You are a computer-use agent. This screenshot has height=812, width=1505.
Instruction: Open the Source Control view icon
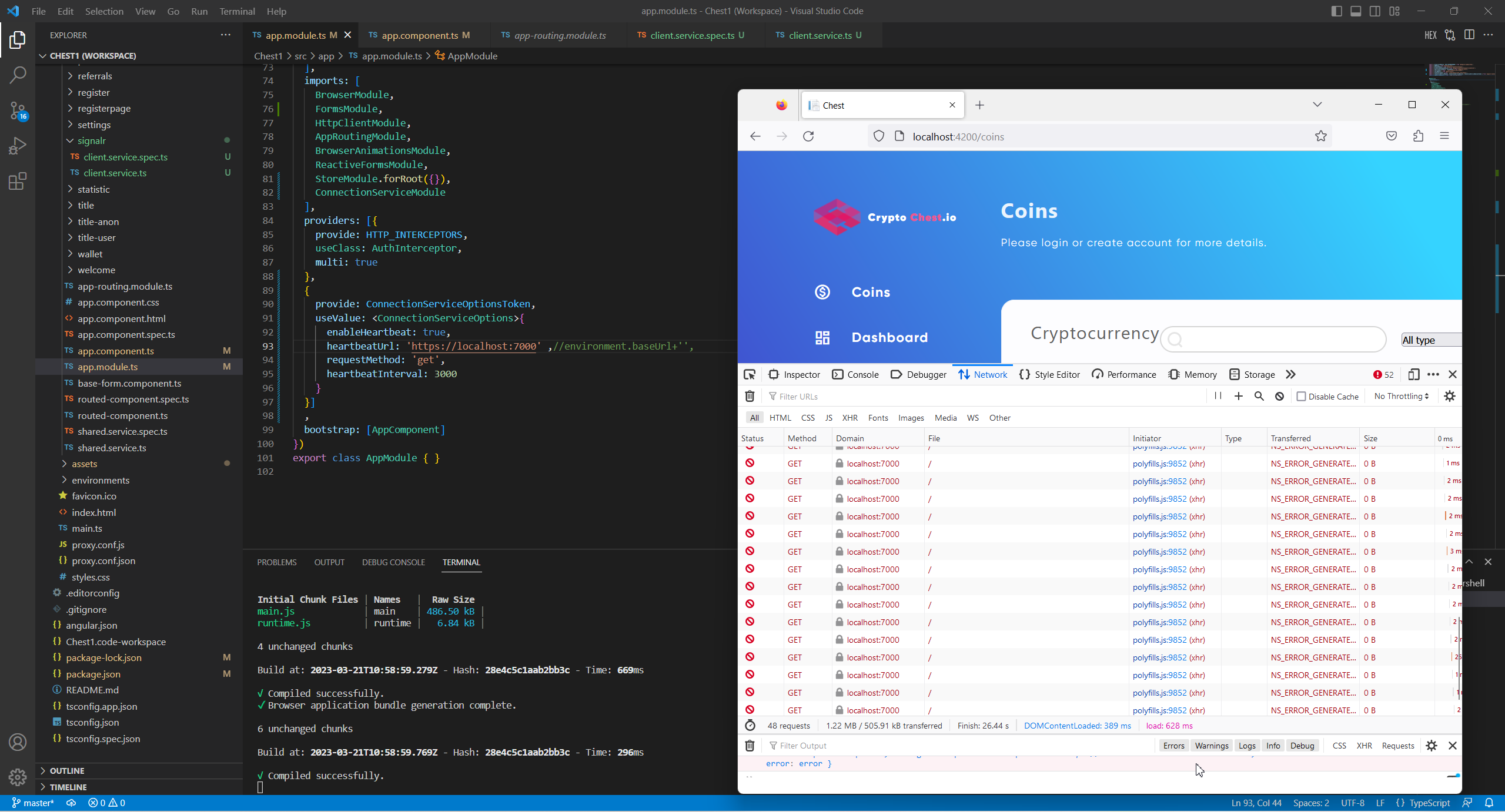18,110
